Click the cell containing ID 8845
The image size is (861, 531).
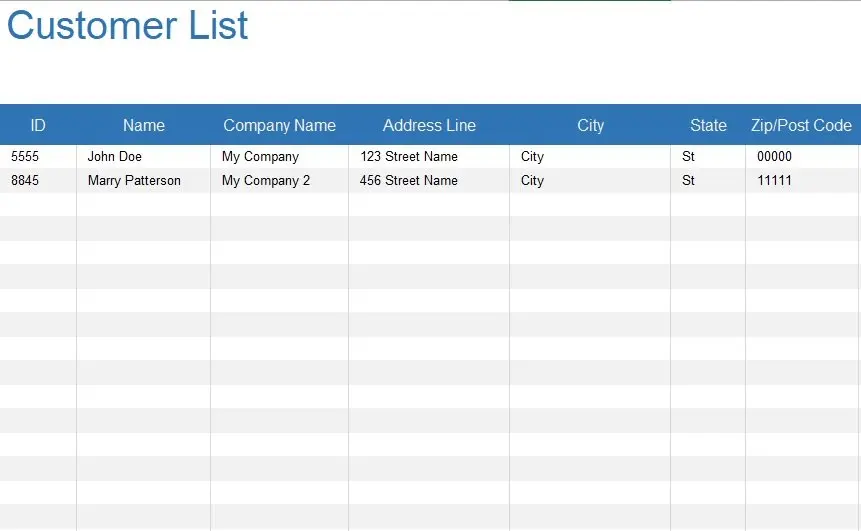(x=38, y=181)
